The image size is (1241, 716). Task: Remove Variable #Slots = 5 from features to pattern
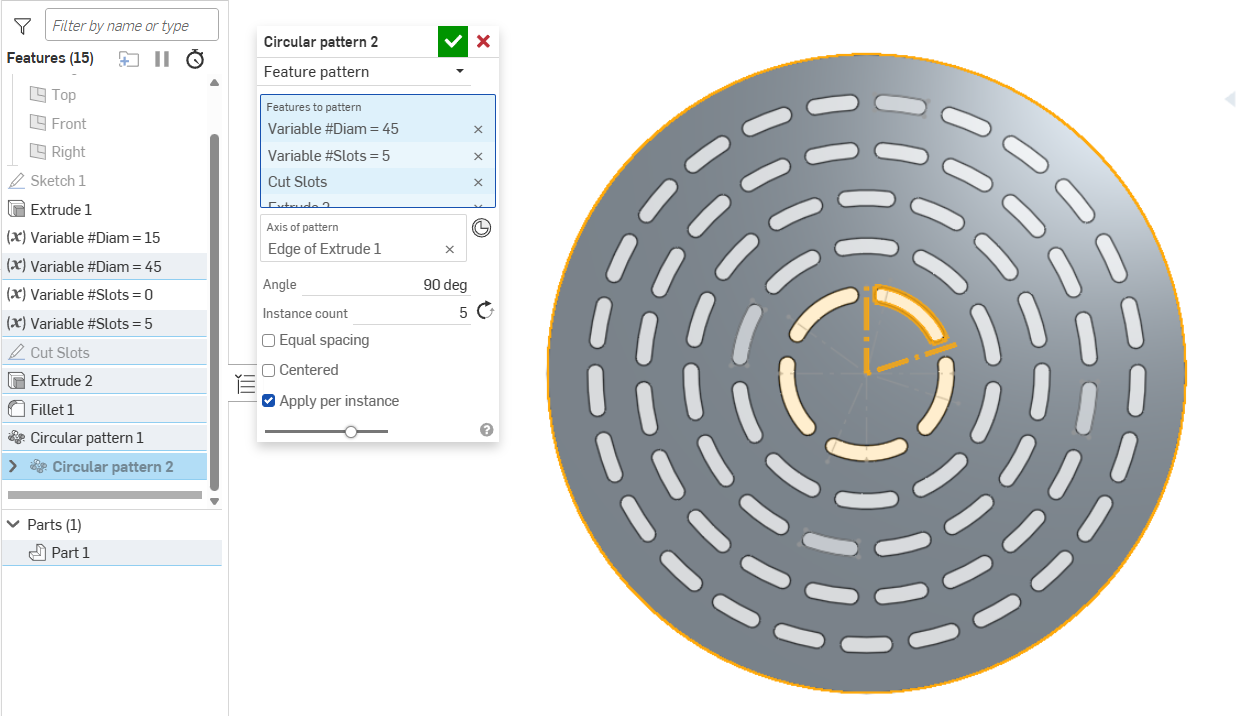[478, 156]
